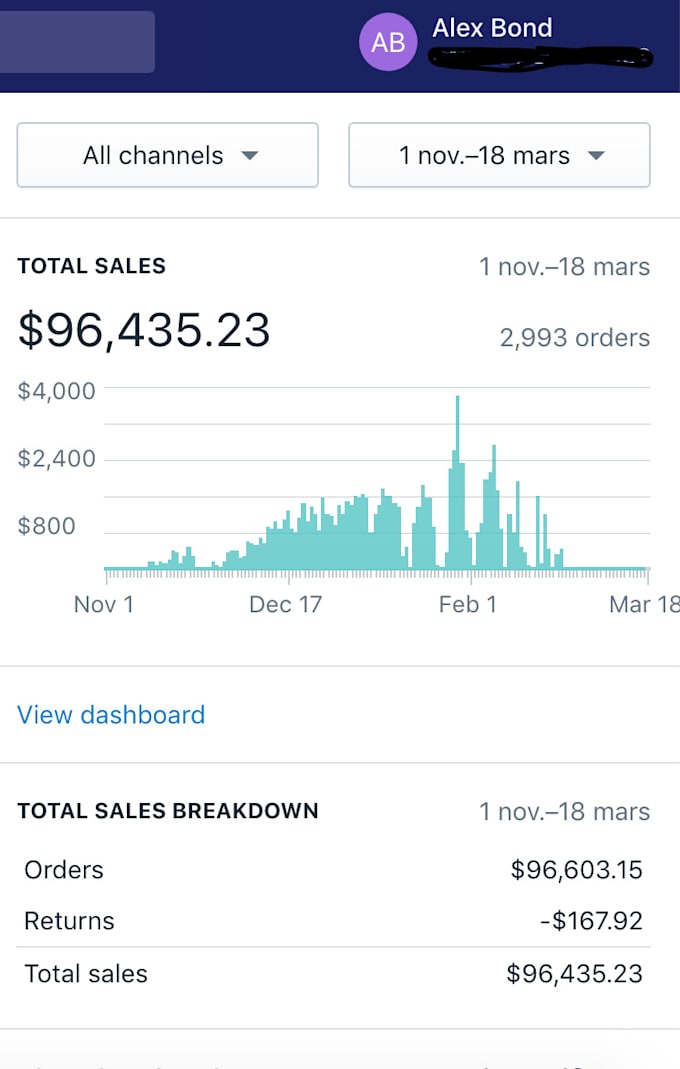This screenshot has width=680, height=1069.
Task: Click the -$167.92 returns amount
Action: [x=590, y=921]
